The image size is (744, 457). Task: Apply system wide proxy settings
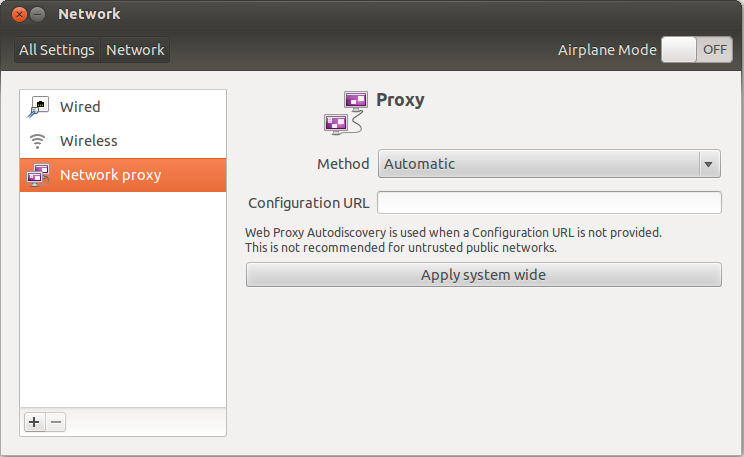click(484, 275)
